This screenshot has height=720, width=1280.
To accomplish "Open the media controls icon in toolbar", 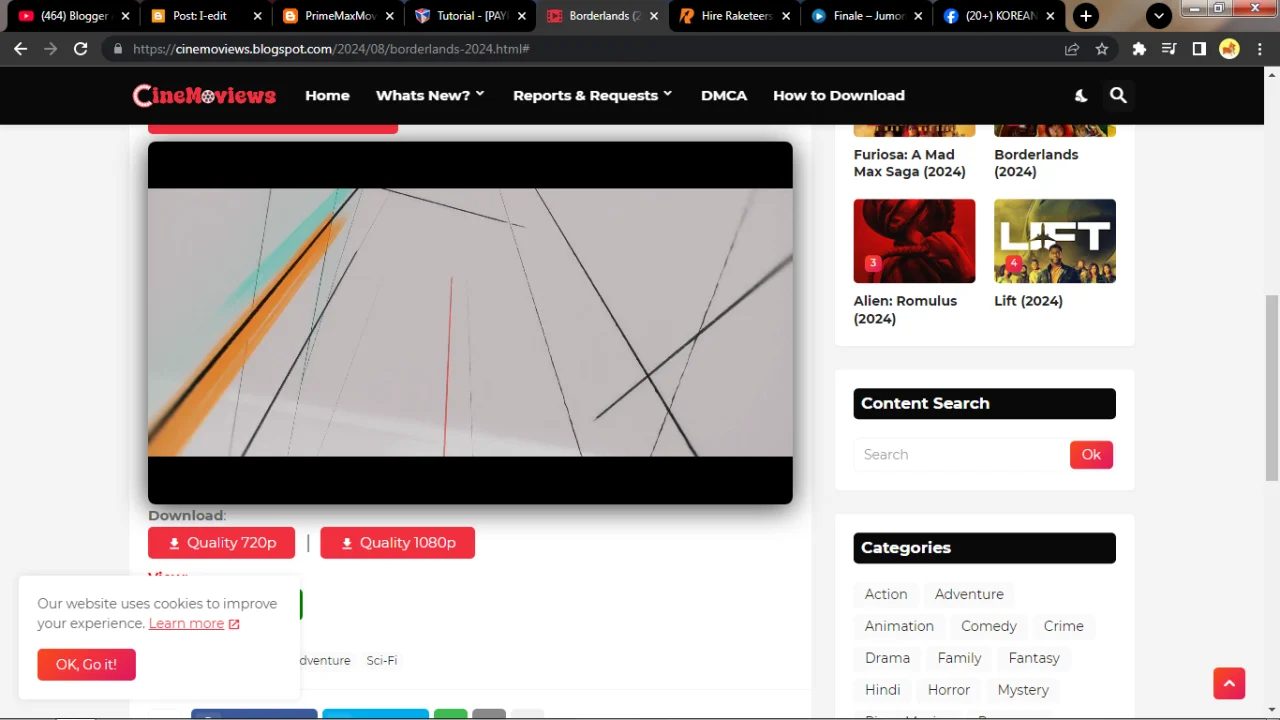I will point(1169,49).
